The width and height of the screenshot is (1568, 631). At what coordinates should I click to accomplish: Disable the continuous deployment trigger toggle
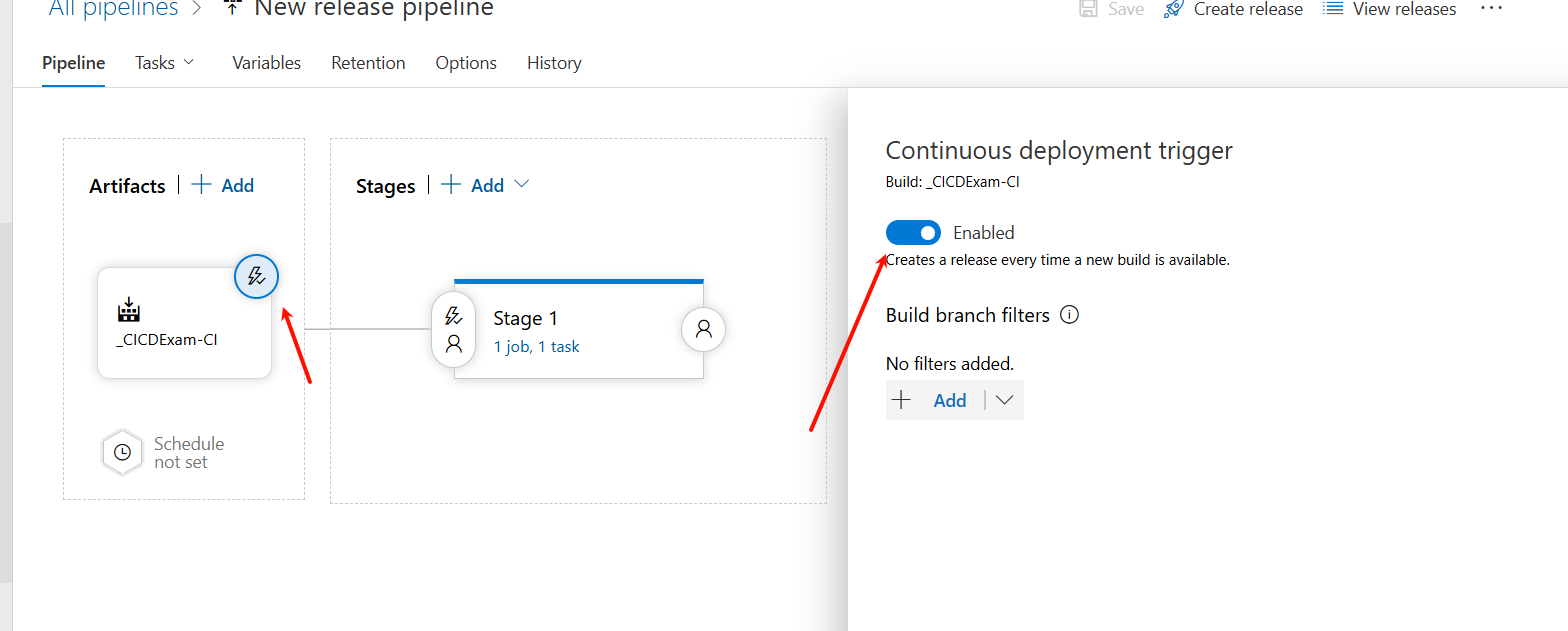click(x=913, y=233)
